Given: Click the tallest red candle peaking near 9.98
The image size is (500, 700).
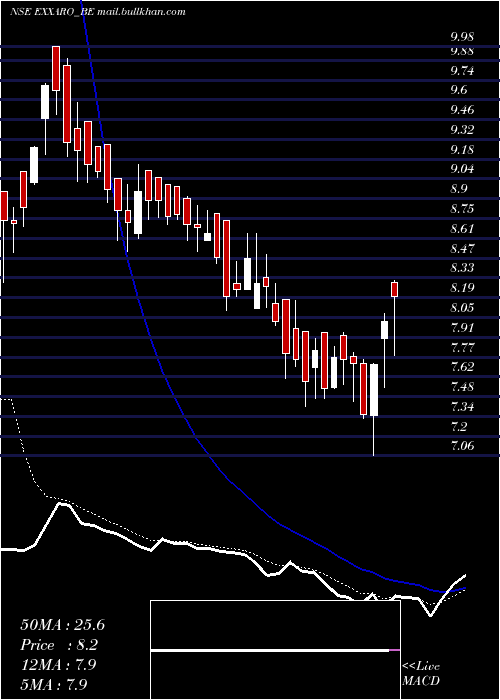Looking at the screenshot, I should click(x=56, y=68).
